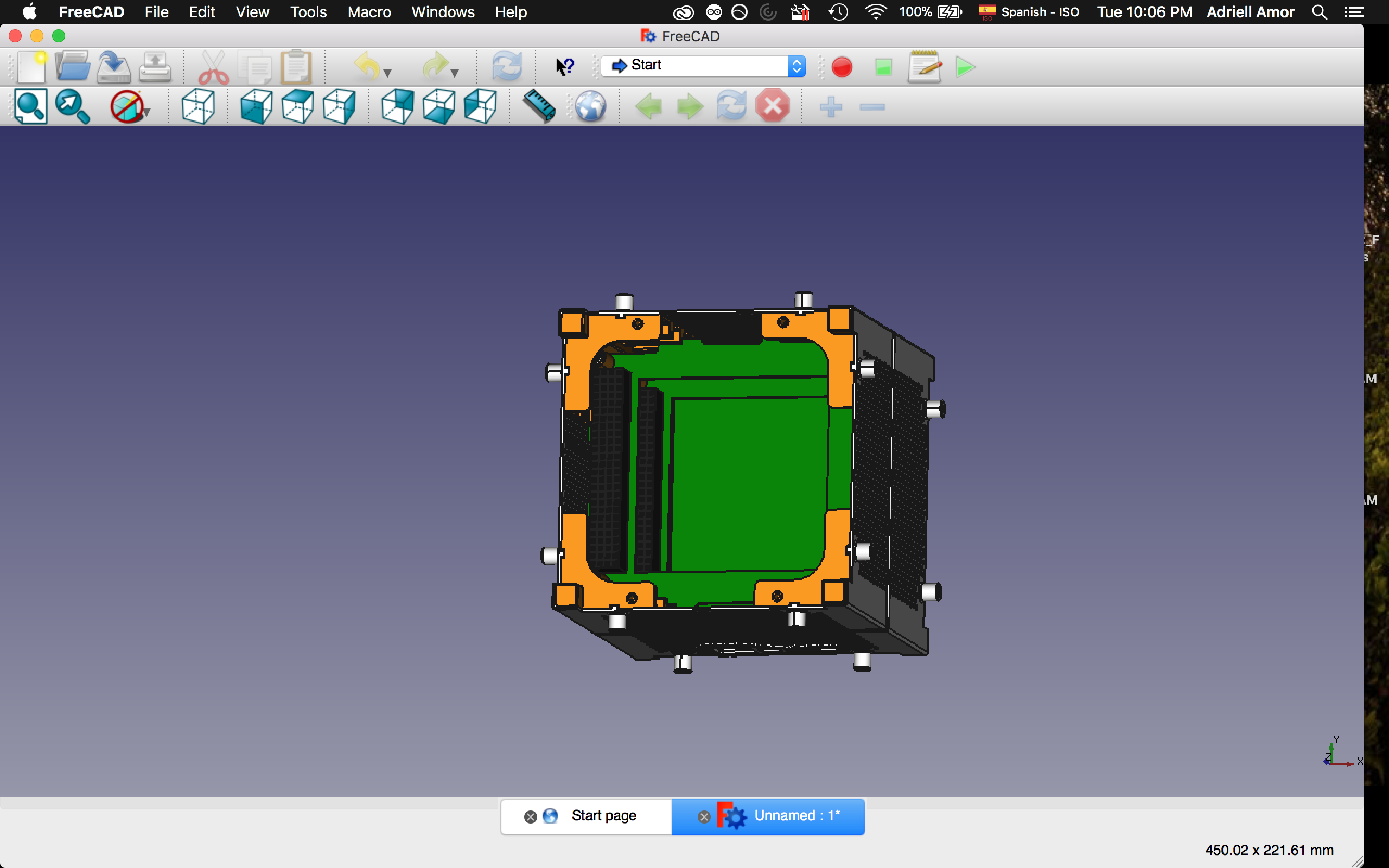Open the Macro menu

coord(368,12)
